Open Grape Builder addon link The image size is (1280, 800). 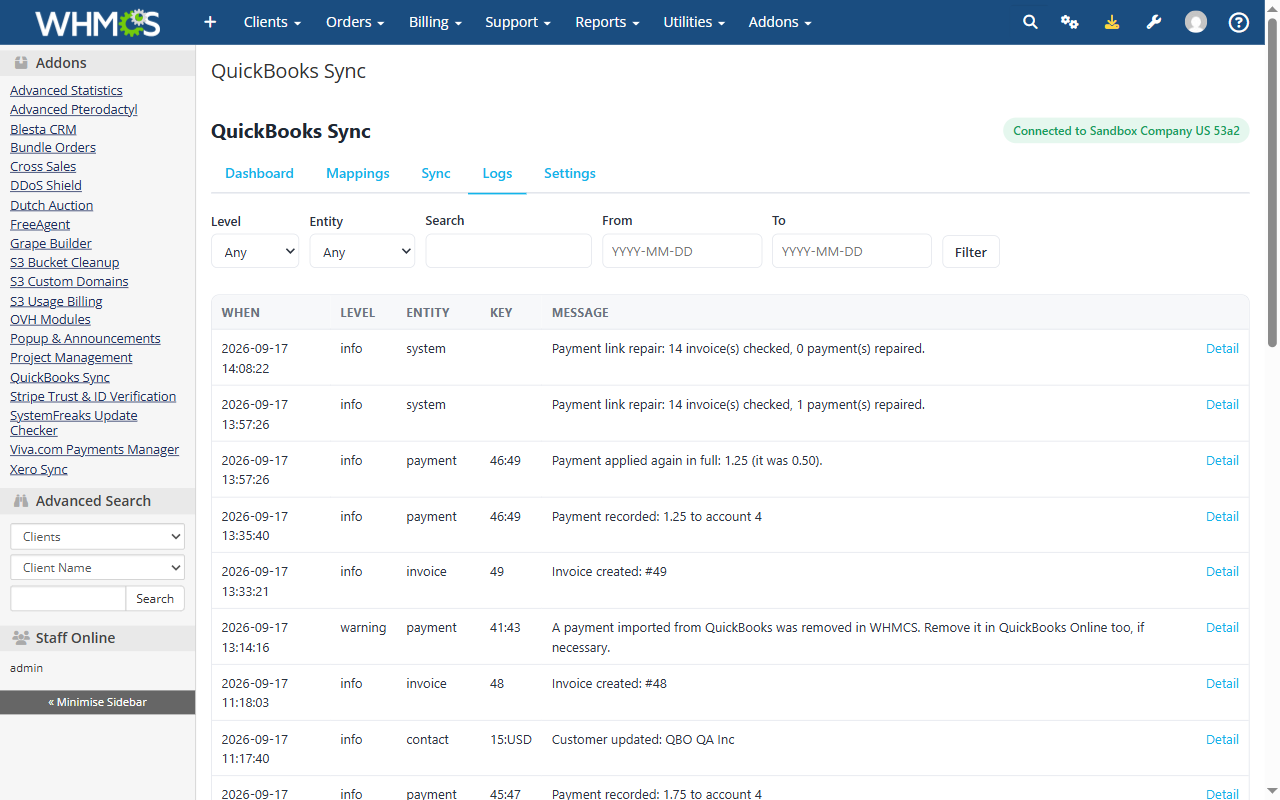(51, 244)
